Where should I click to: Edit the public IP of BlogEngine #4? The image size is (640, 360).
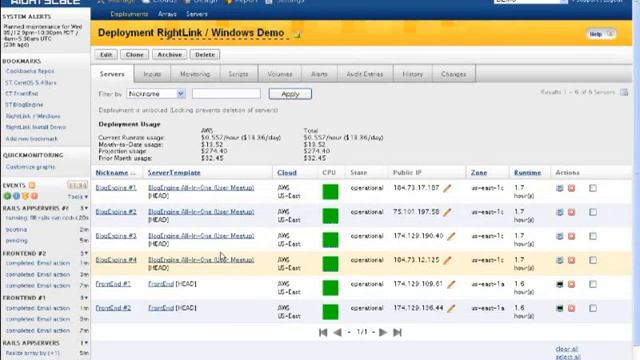tap(447, 260)
